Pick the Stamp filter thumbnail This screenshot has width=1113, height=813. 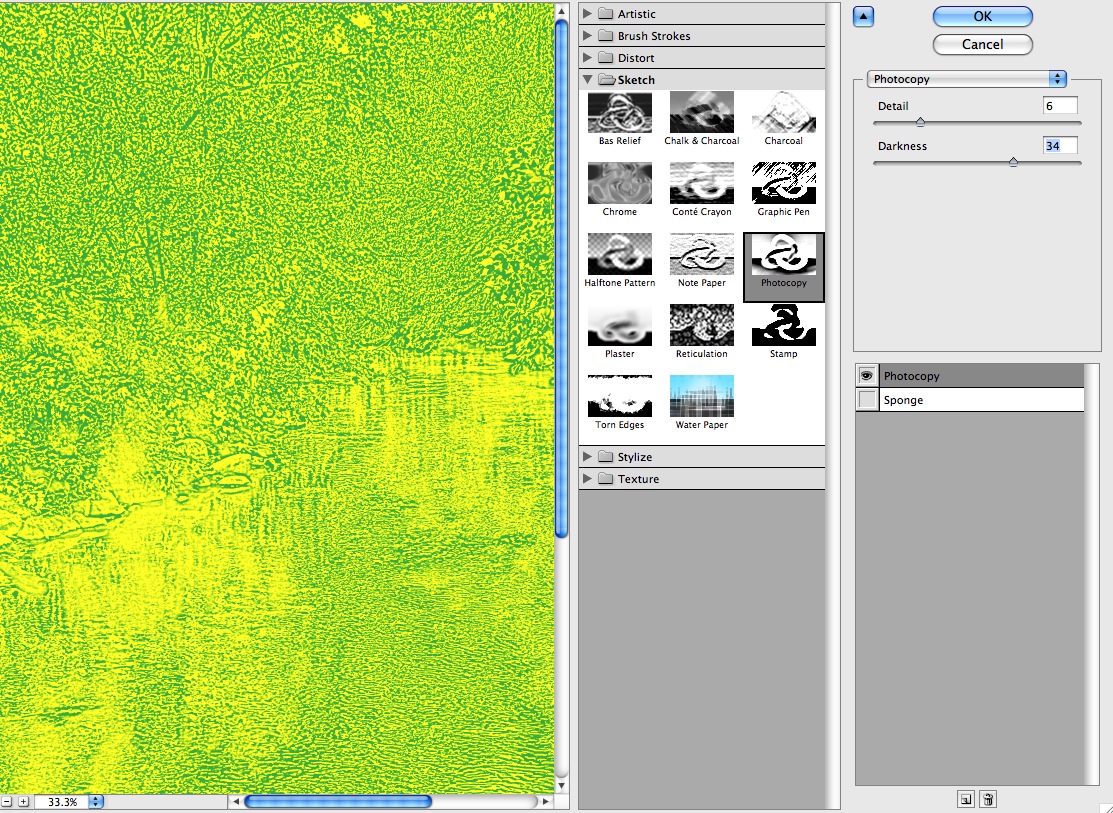(783, 325)
